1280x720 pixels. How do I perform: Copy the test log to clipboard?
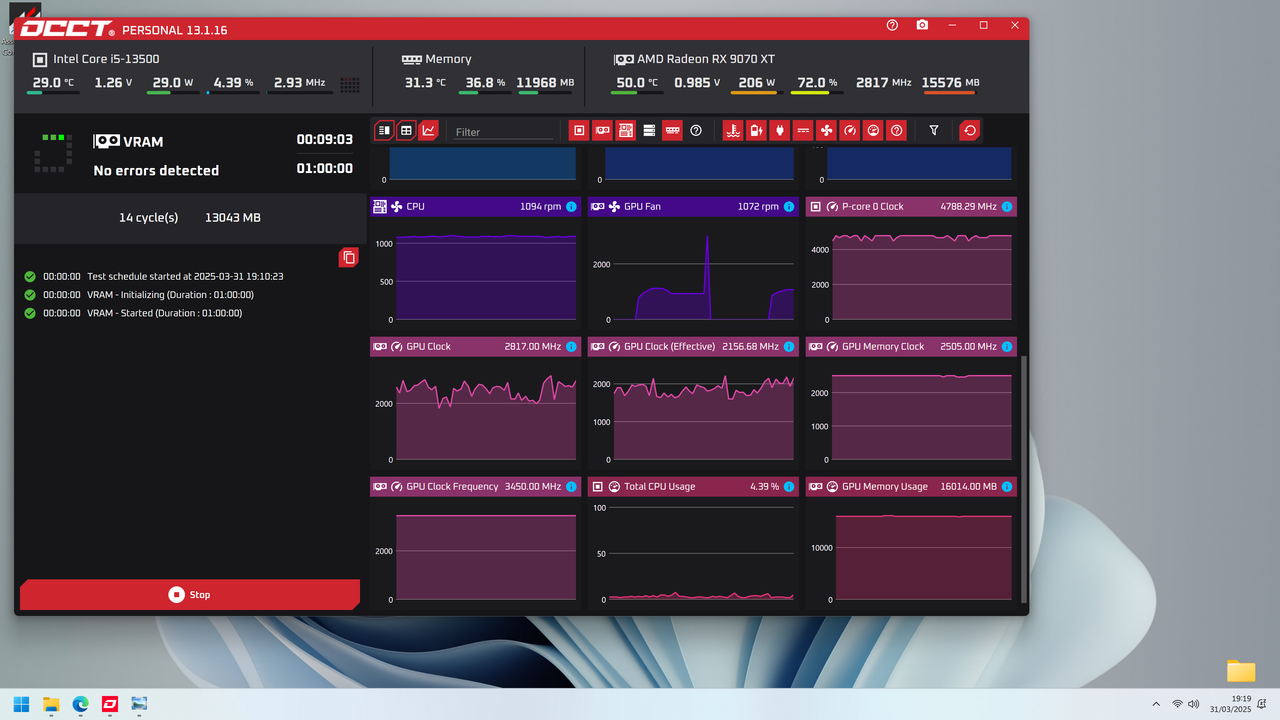tap(348, 257)
